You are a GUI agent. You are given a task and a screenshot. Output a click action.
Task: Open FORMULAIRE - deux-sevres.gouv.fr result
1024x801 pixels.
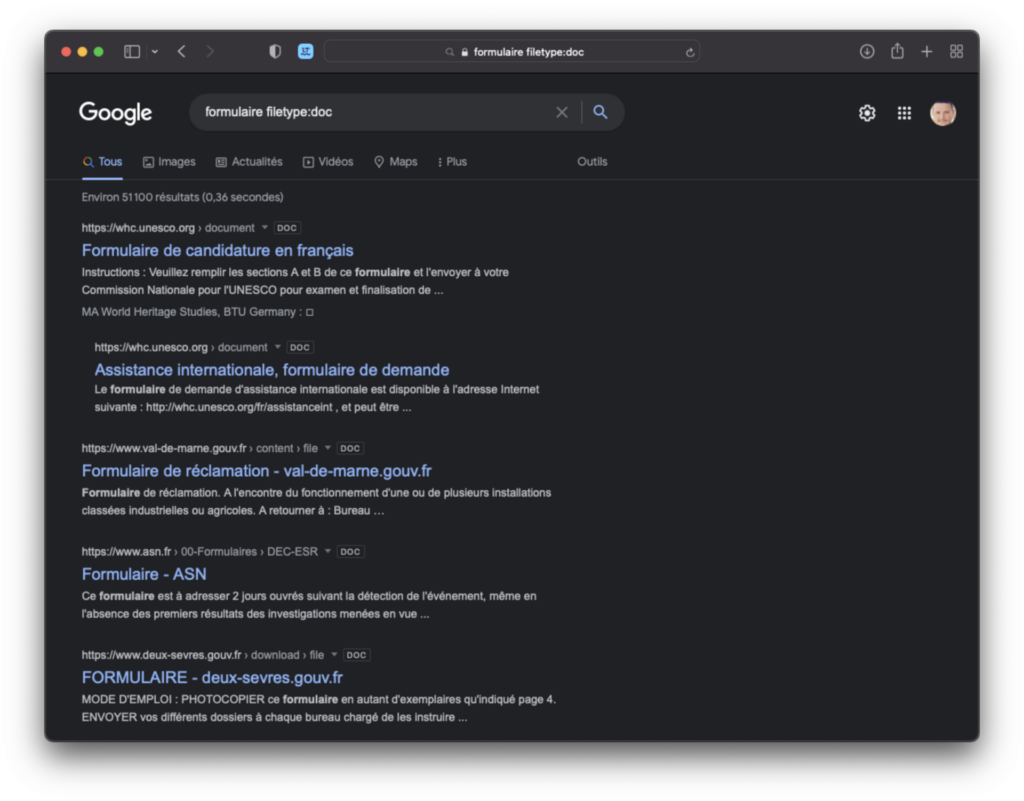coord(212,677)
